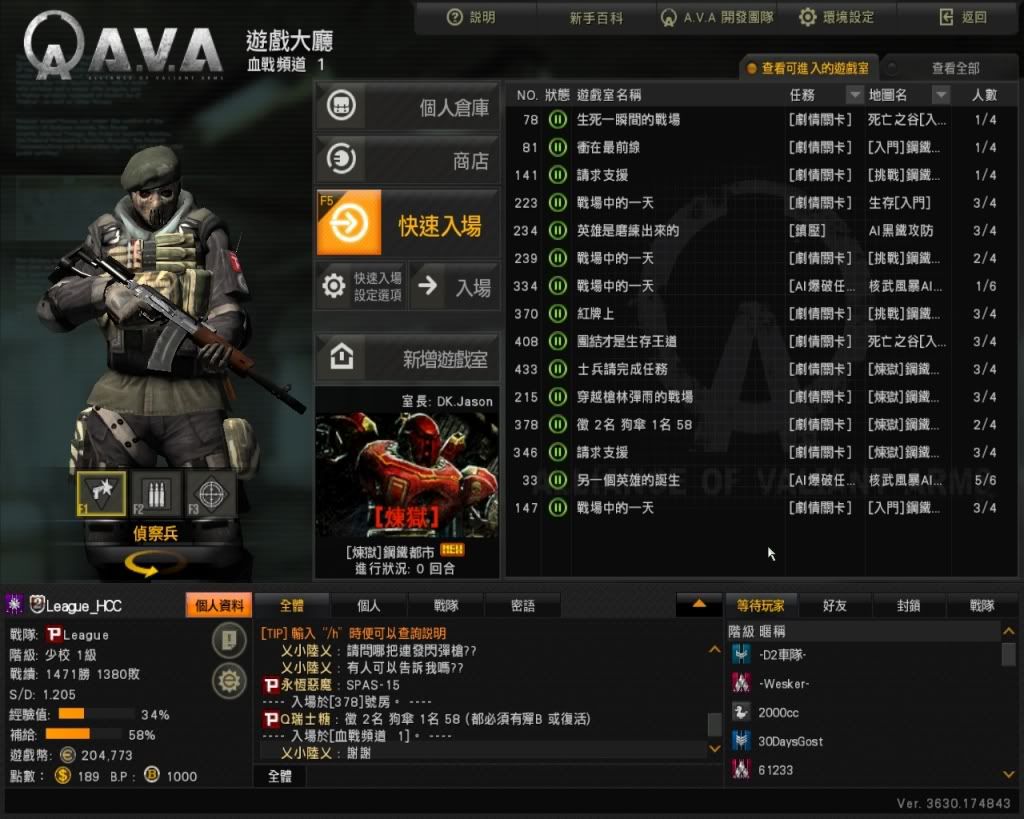The width and height of the screenshot is (1024, 819).
Task: Open the 個人倉庫 personal inventory
Action: (408, 106)
